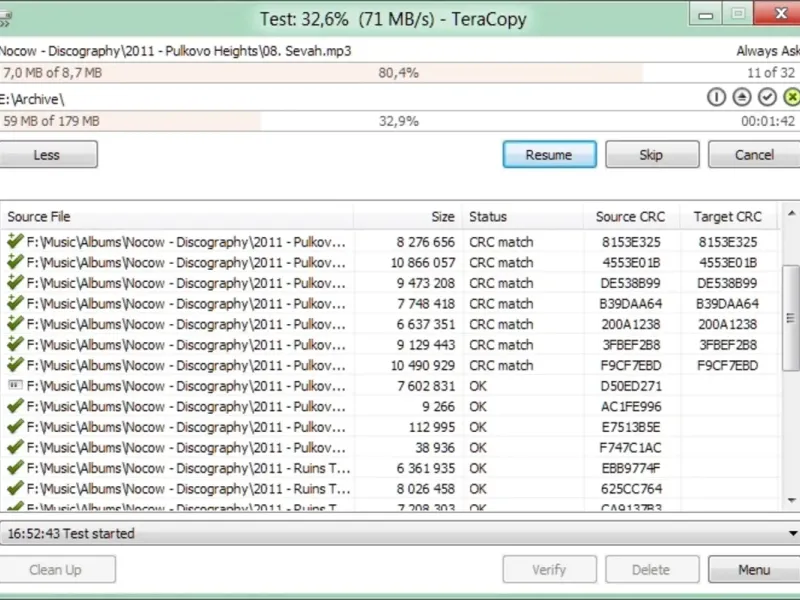Click the Verify button

click(x=549, y=569)
